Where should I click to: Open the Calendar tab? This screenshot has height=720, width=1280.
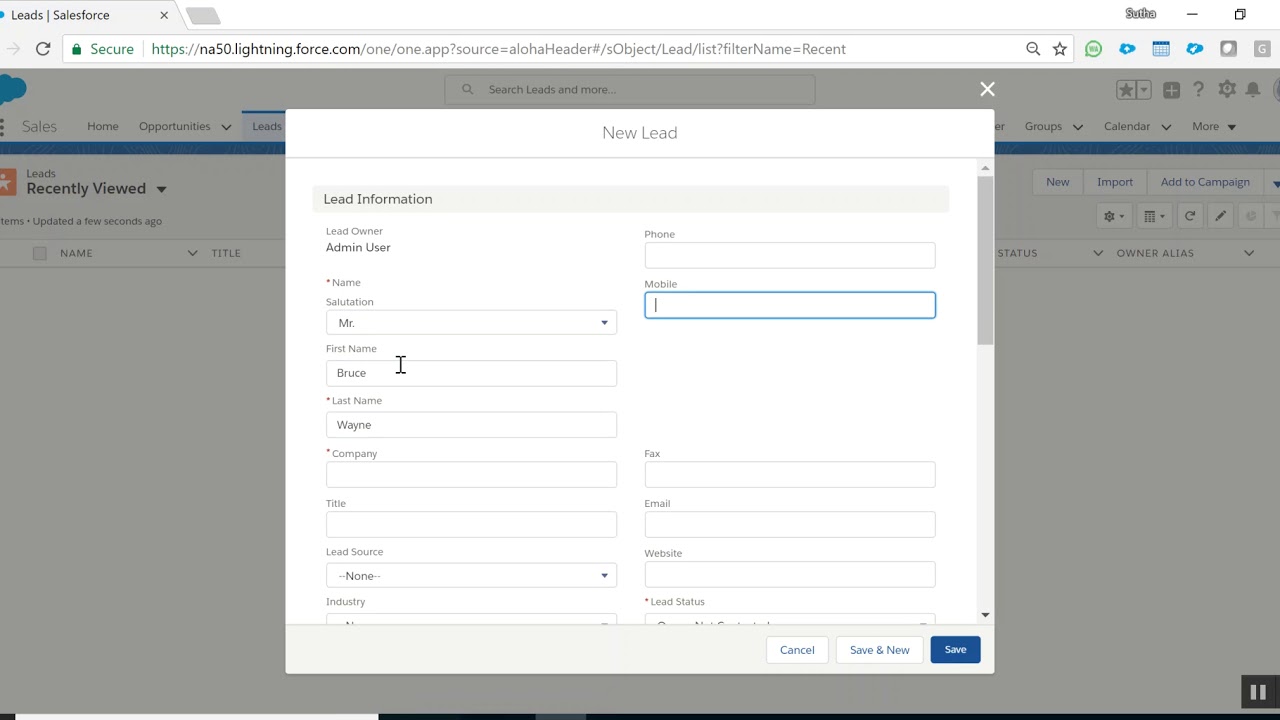(x=1127, y=127)
